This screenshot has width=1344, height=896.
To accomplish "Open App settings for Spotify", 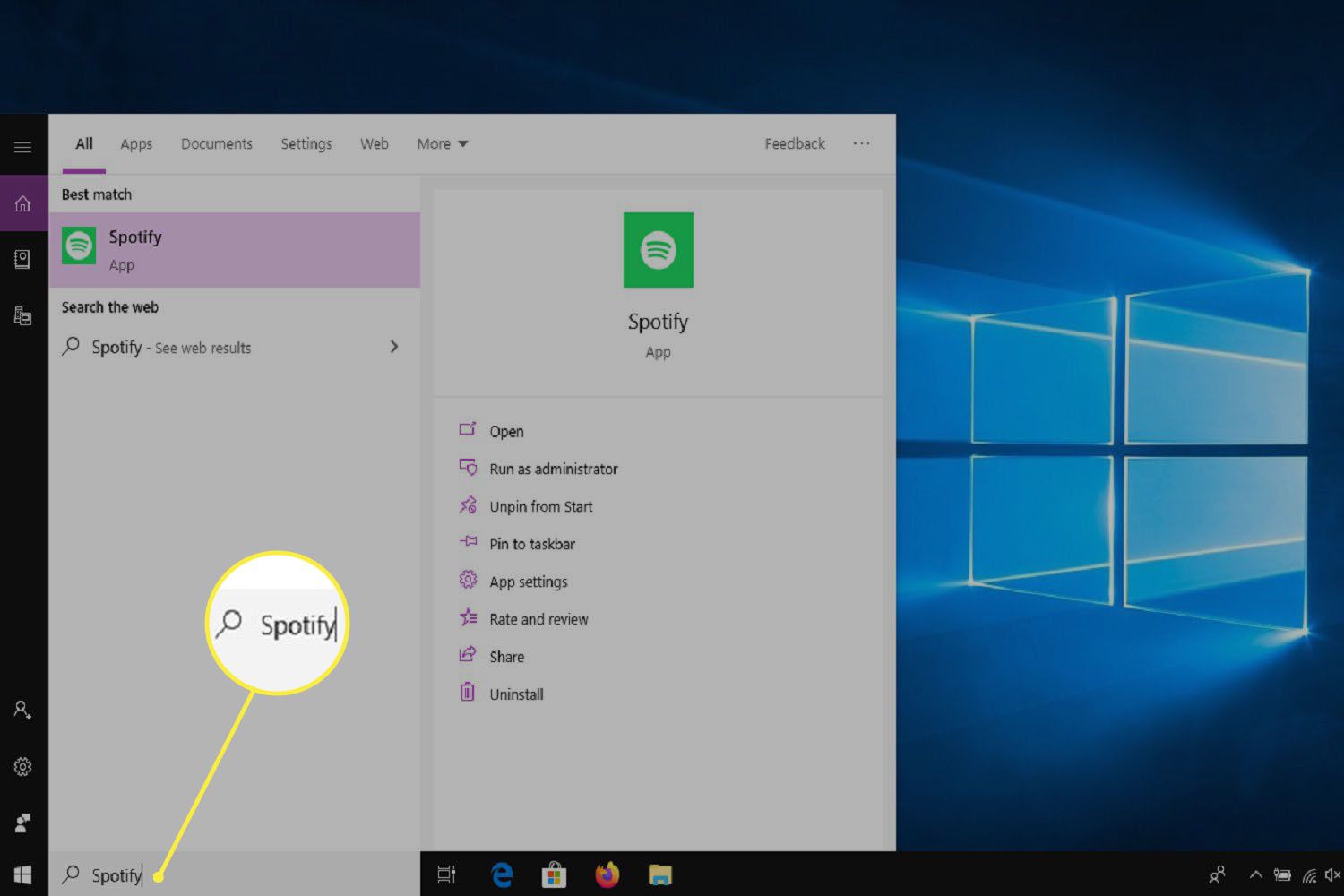I will click(x=513, y=582).
